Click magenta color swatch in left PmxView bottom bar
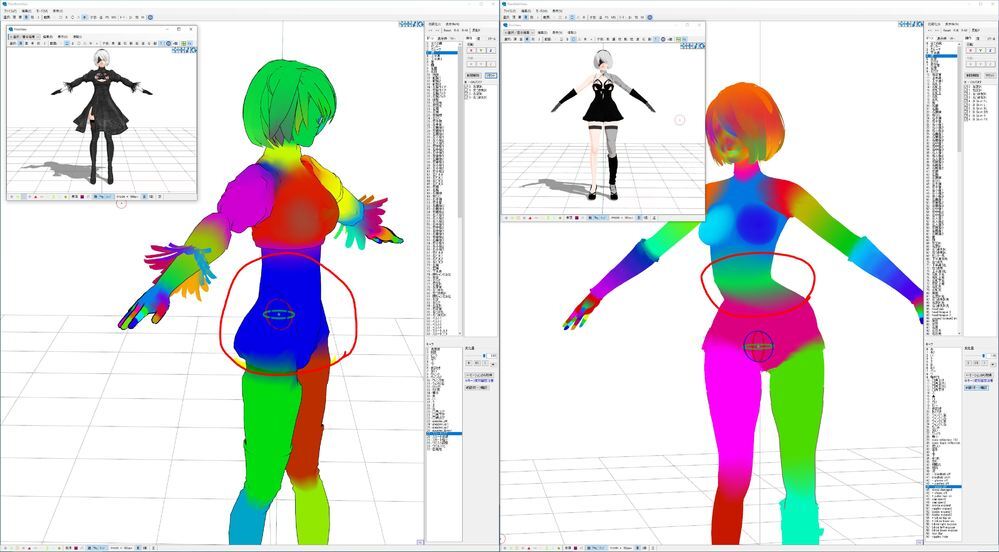The image size is (999, 552). pos(82,197)
